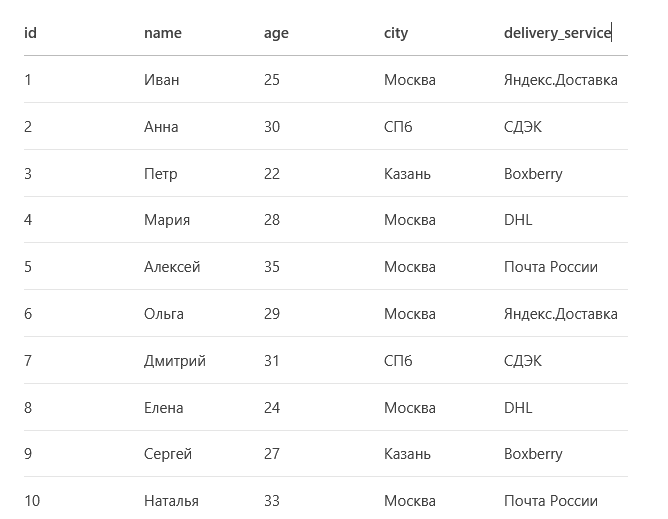Select the Елена name cell
The image size is (668, 519).
coord(164,408)
